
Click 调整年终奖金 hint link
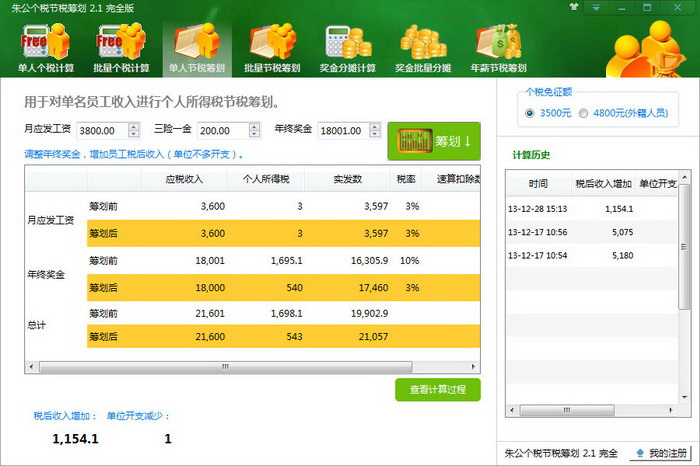(133, 154)
